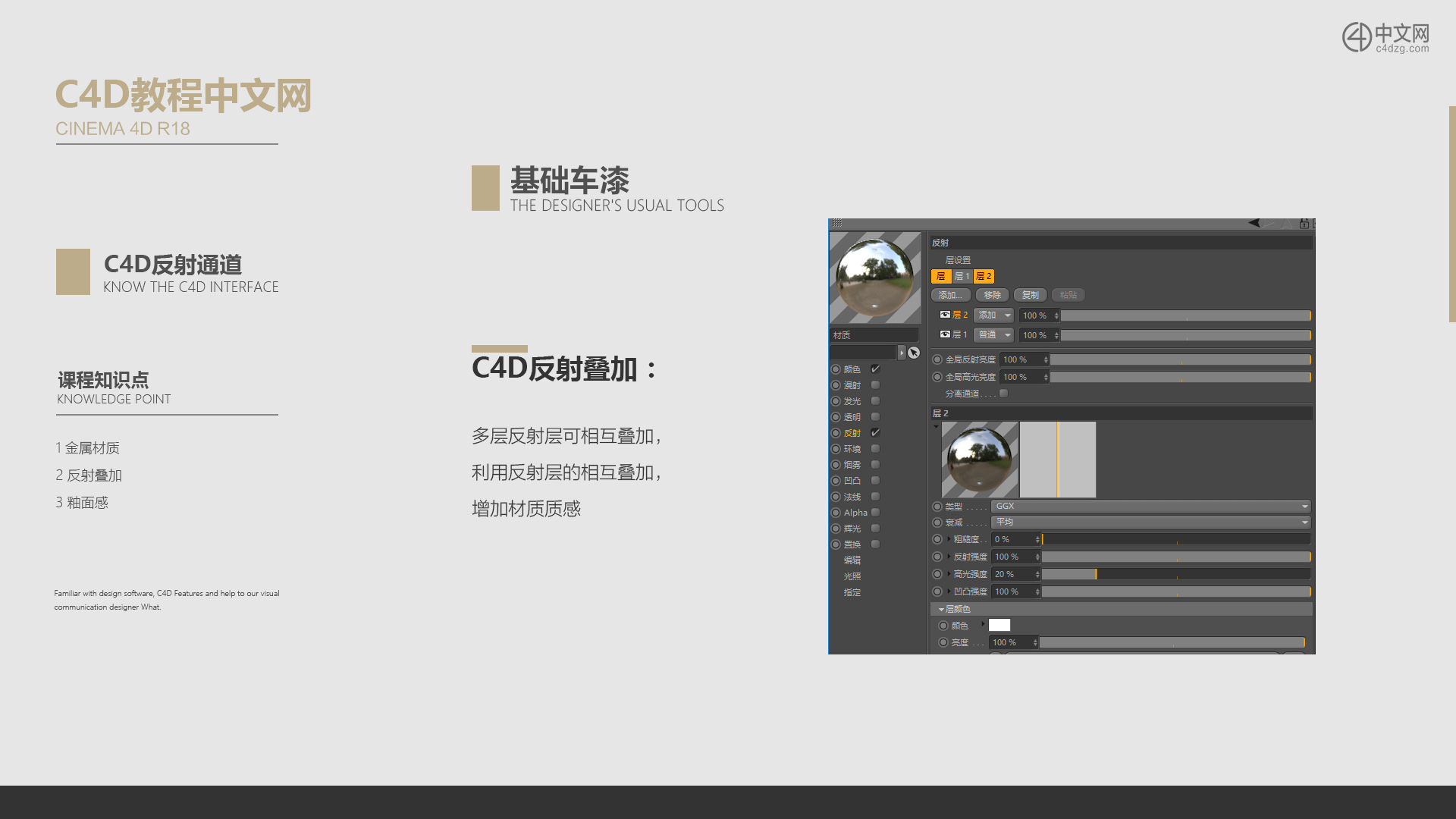Enable the 透明 channel checkbox
Image resolution: width=1456 pixels, height=819 pixels.
point(875,417)
